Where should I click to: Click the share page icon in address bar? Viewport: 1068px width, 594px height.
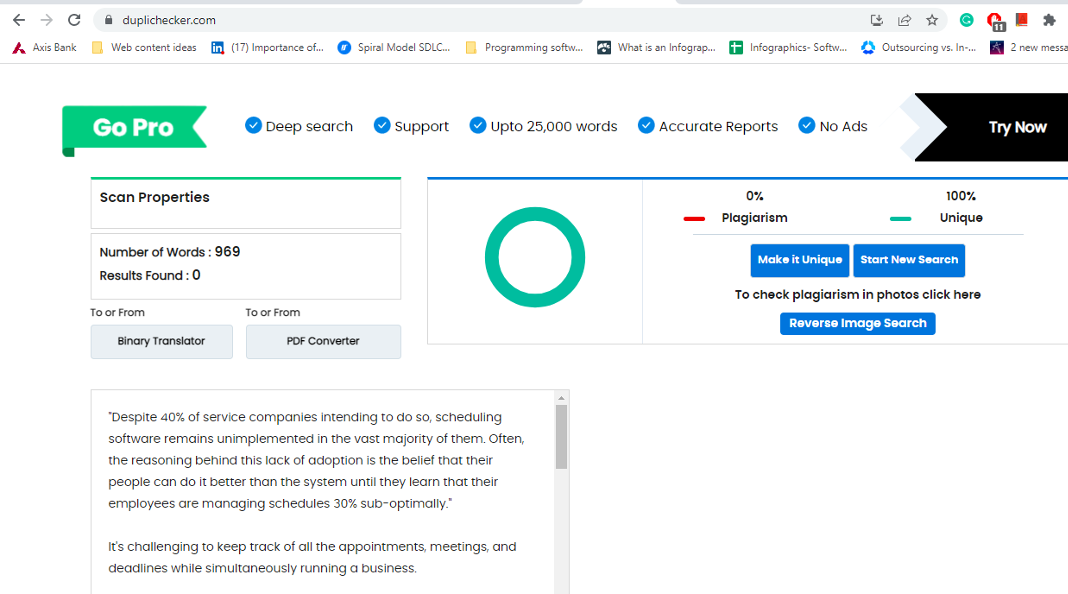pyautogui.click(x=904, y=20)
